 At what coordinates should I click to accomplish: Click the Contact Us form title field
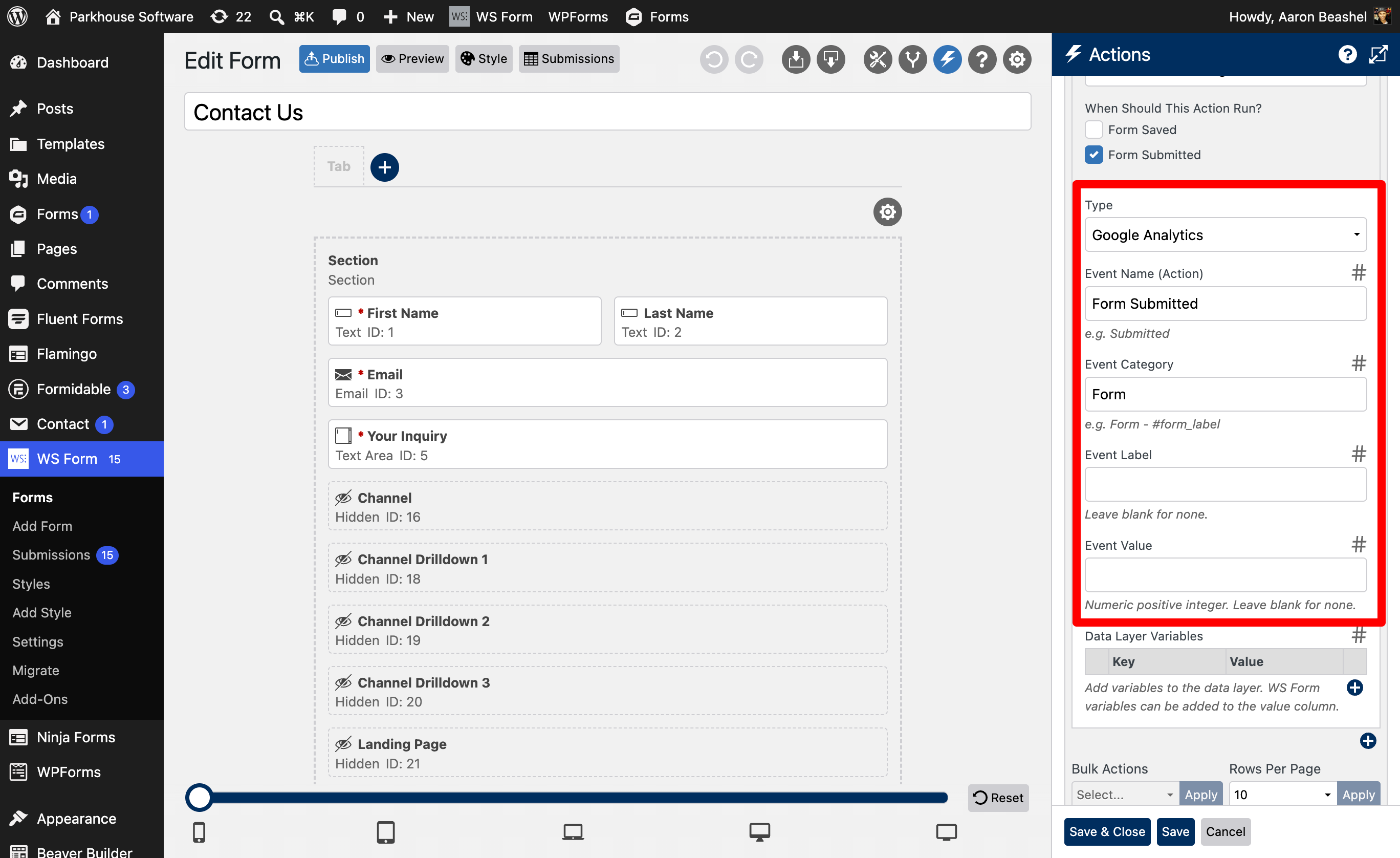coord(607,112)
